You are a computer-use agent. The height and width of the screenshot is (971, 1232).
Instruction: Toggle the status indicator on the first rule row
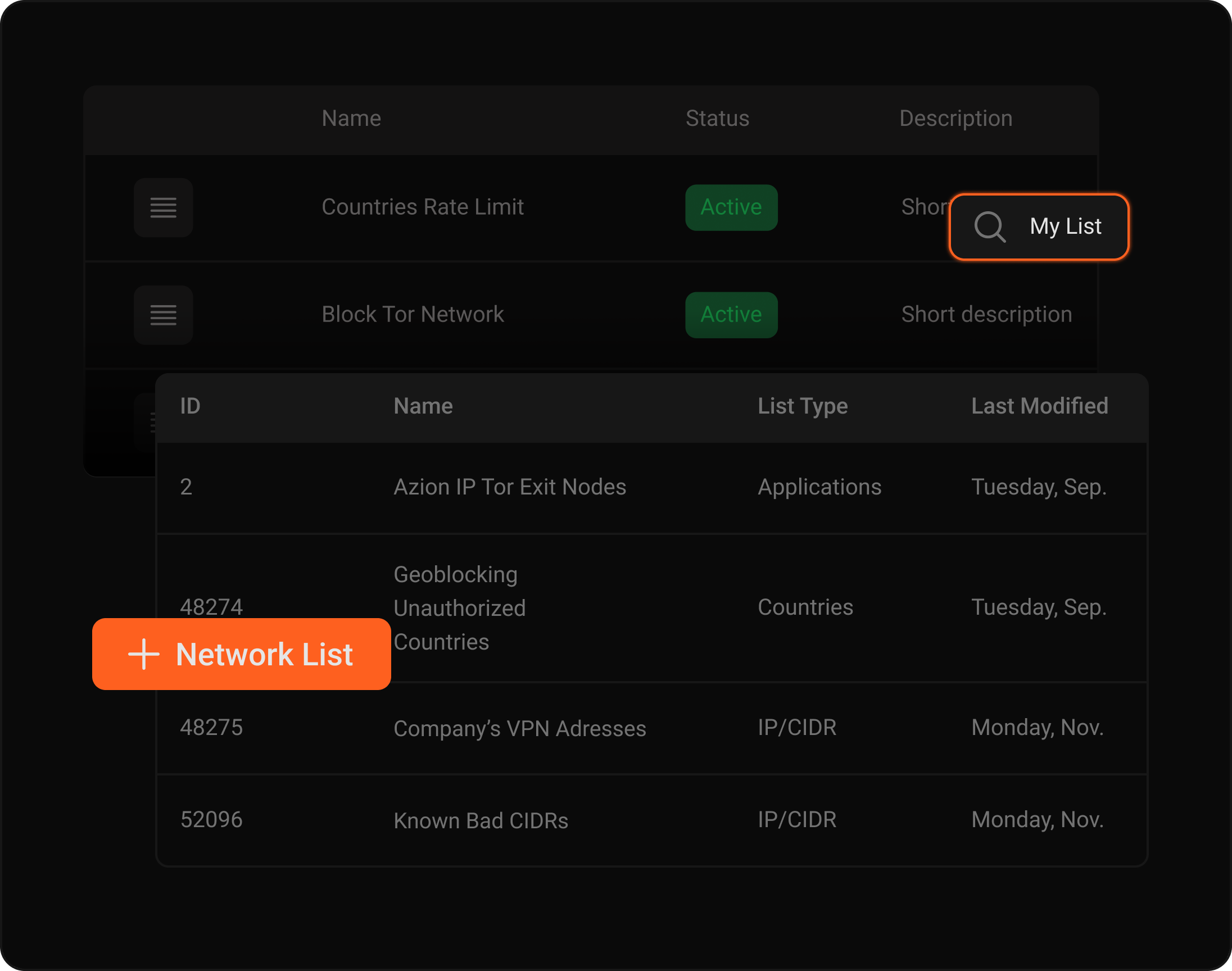731,207
